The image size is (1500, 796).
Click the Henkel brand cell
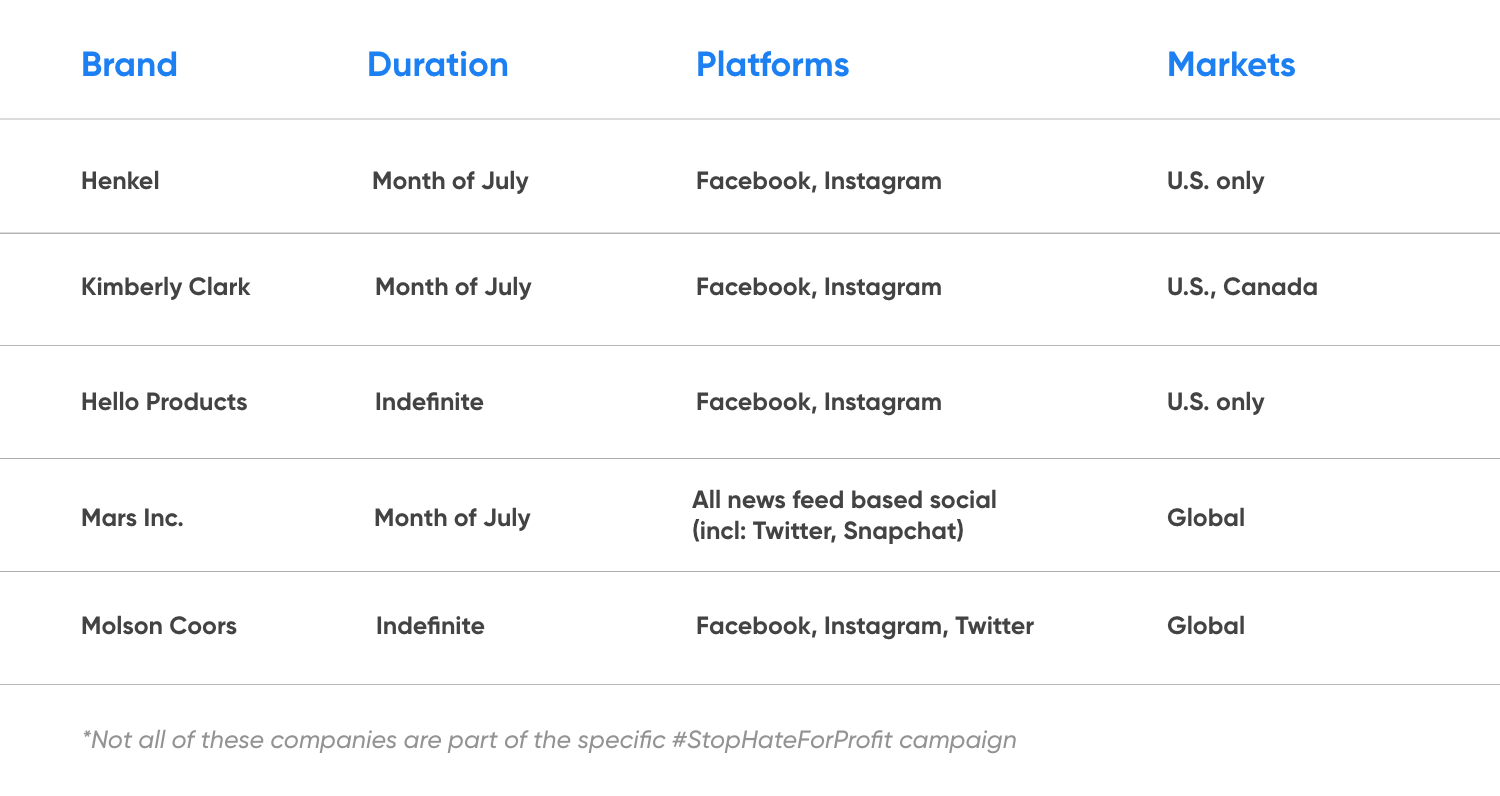(120, 181)
